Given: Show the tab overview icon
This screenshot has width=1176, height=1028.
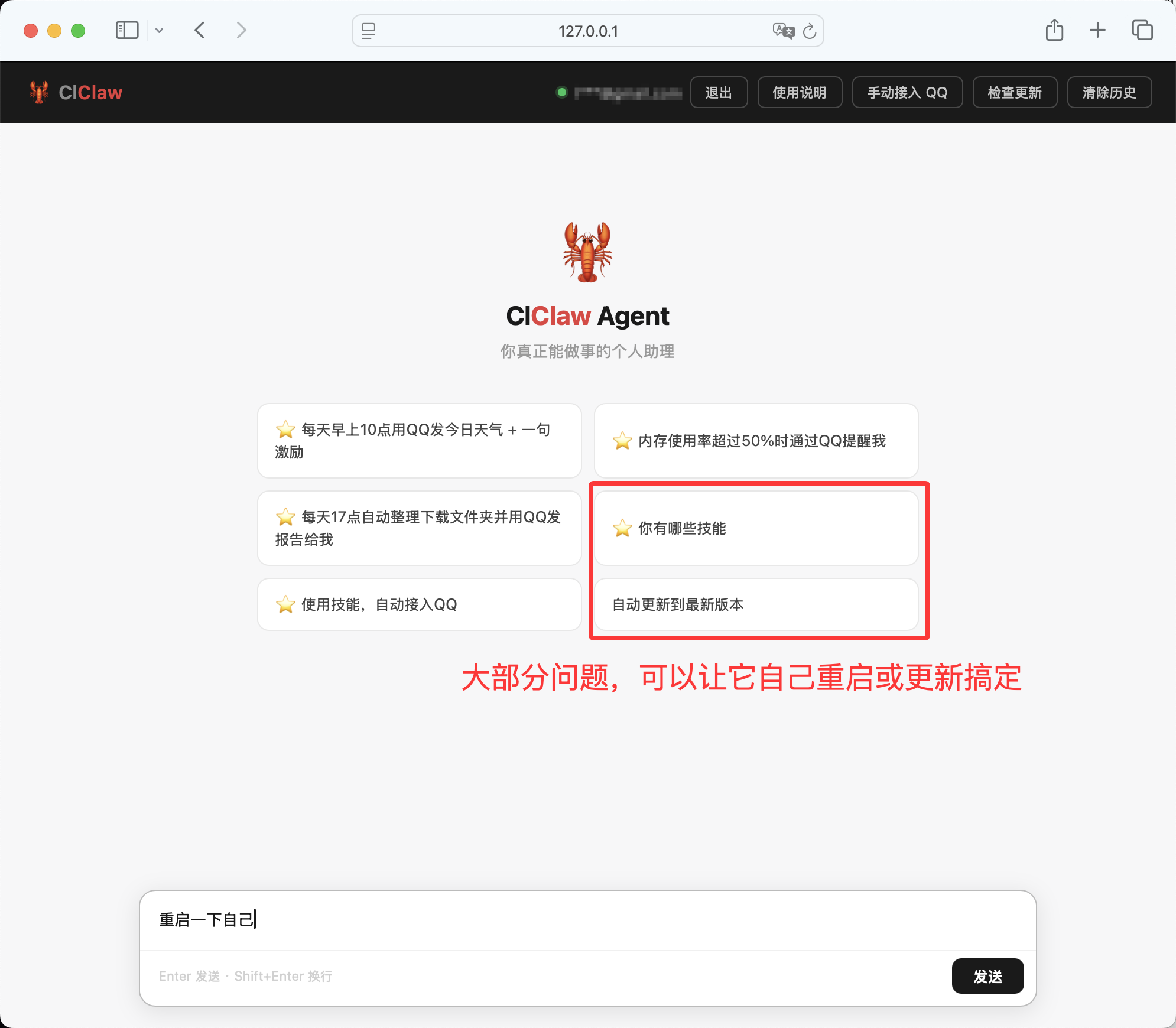Looking at the screenshot, I should [x=1142, y=30].
